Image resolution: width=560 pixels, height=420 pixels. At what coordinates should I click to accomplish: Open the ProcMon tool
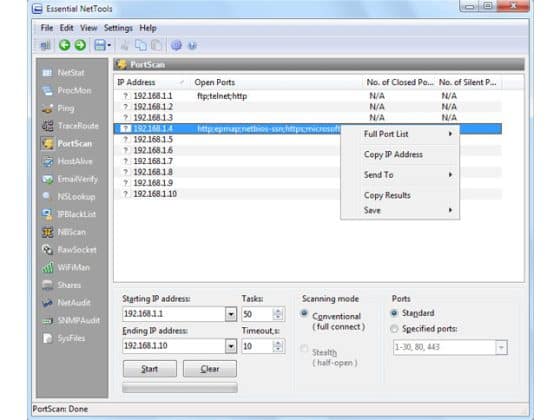click(x=67, y=91)
